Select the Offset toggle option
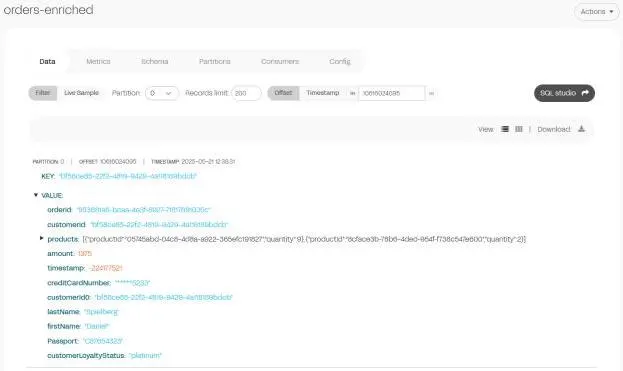This screenshot has width=623, height=371. tap(283, 93)
